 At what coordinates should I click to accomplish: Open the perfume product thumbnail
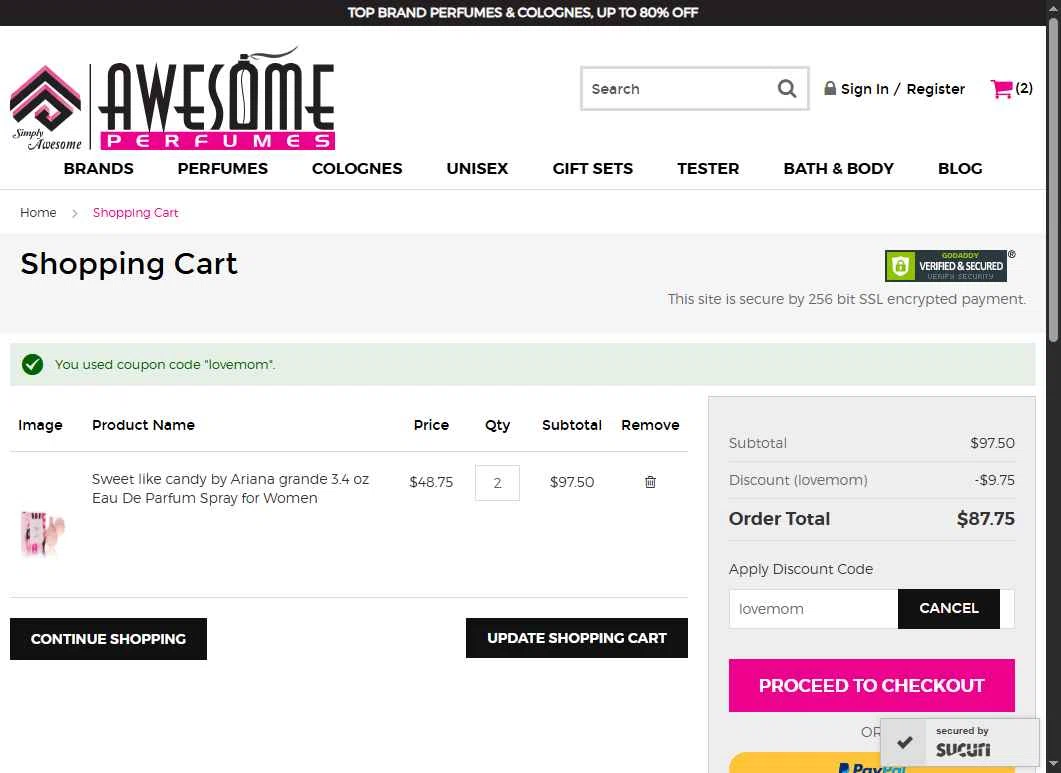(43, 533)
